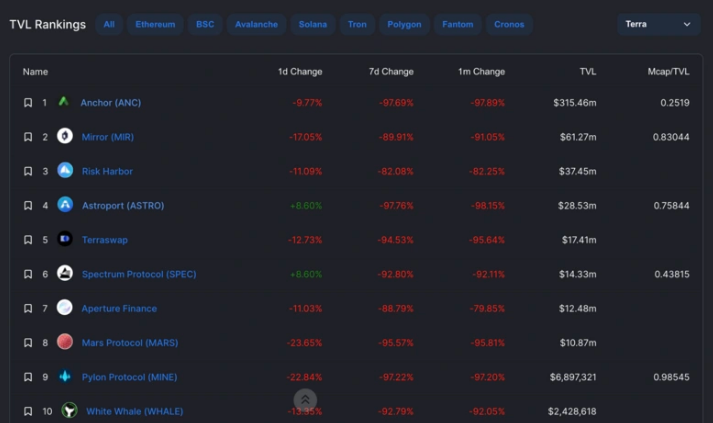Bookmark the Anchor (ANC) row

click(28, 103)
